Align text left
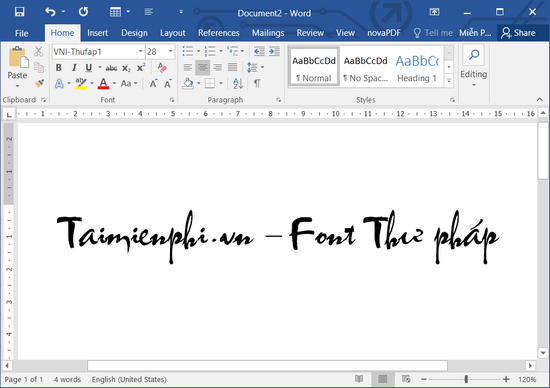The image size is (550, 388). 188,67
